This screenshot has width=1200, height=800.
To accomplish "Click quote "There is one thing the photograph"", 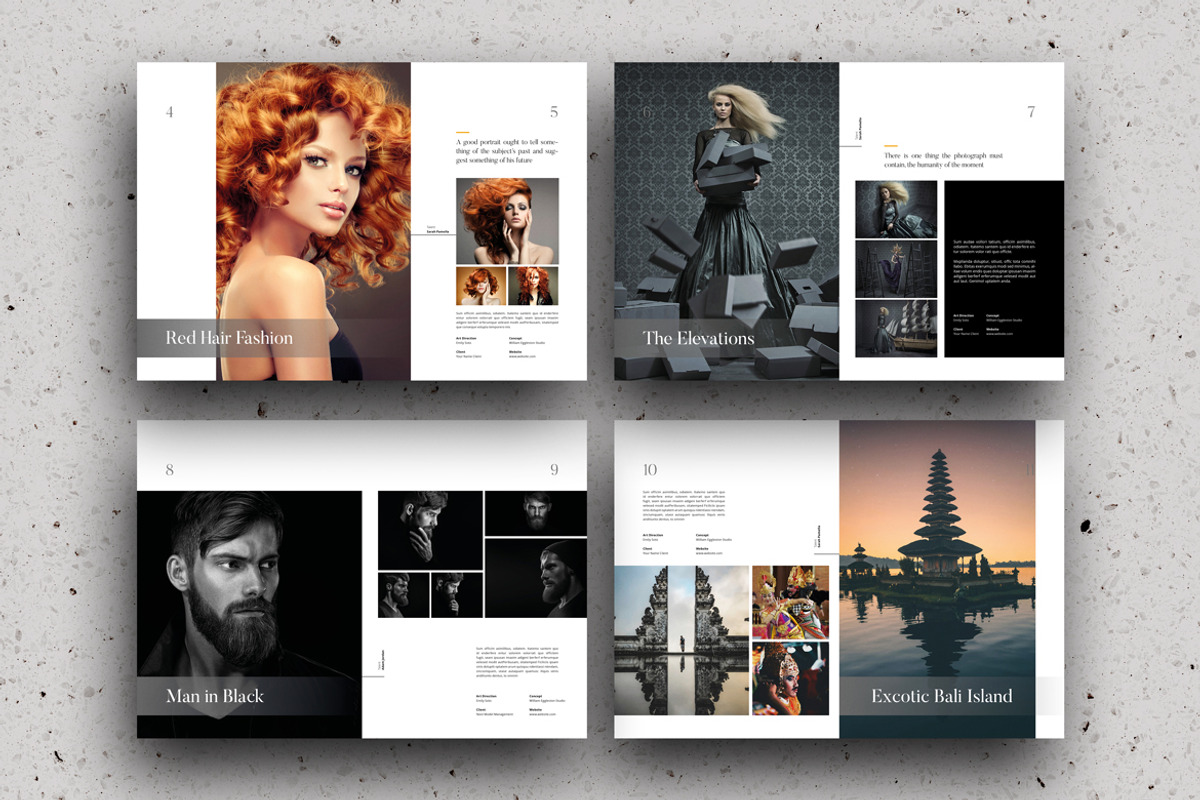I will [x=943, y=160].
